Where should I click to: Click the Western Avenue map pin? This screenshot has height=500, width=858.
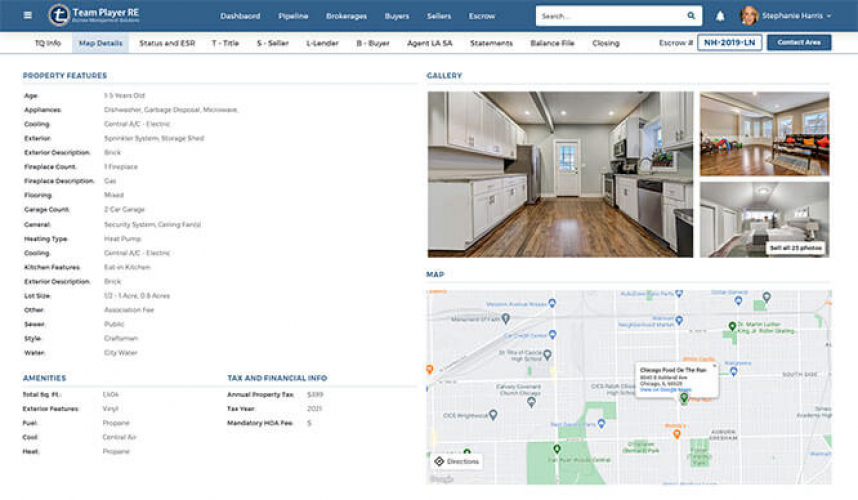(x=552, y=303)
